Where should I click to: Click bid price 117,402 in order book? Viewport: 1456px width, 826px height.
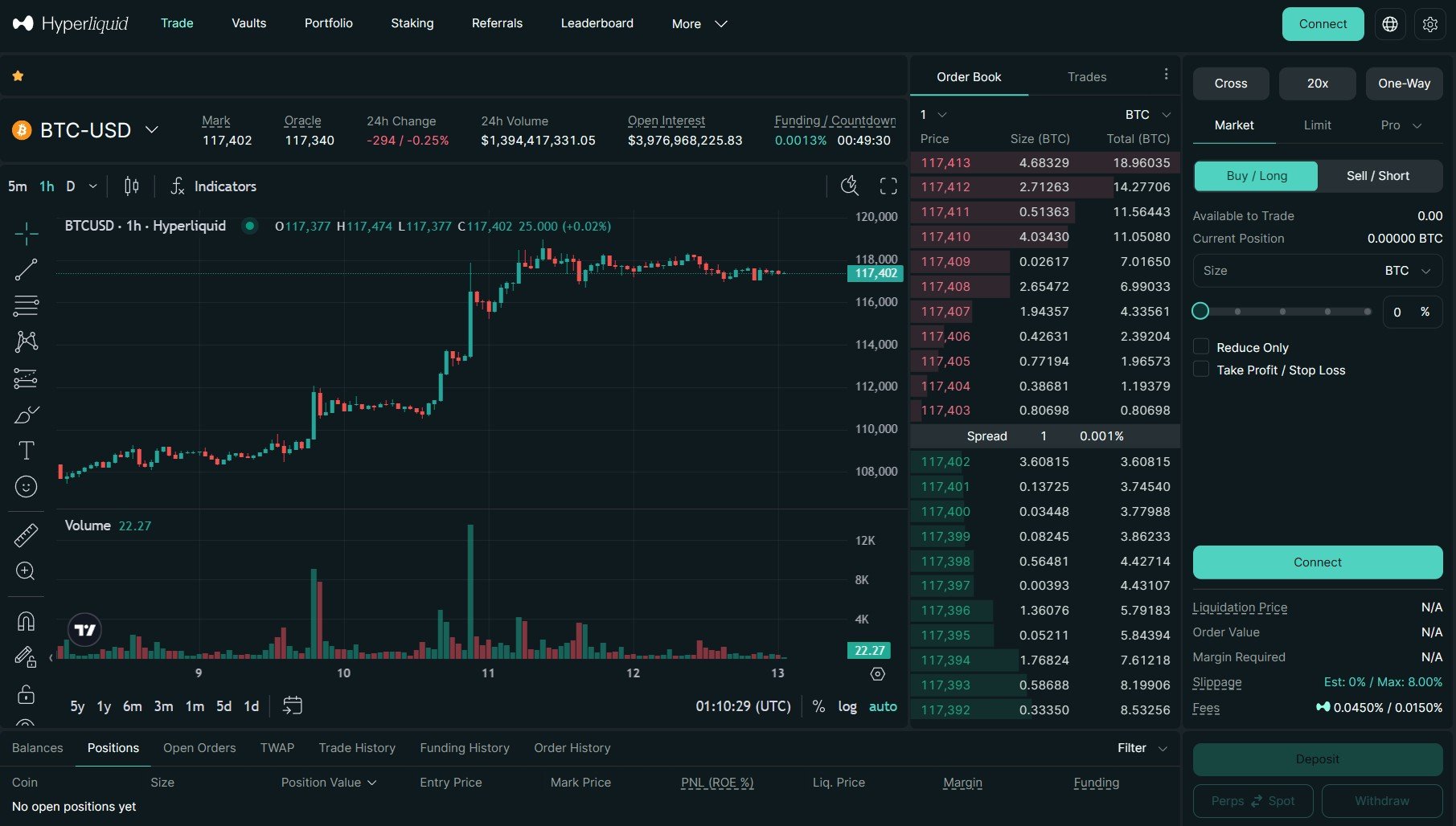(x=945, y=462)
